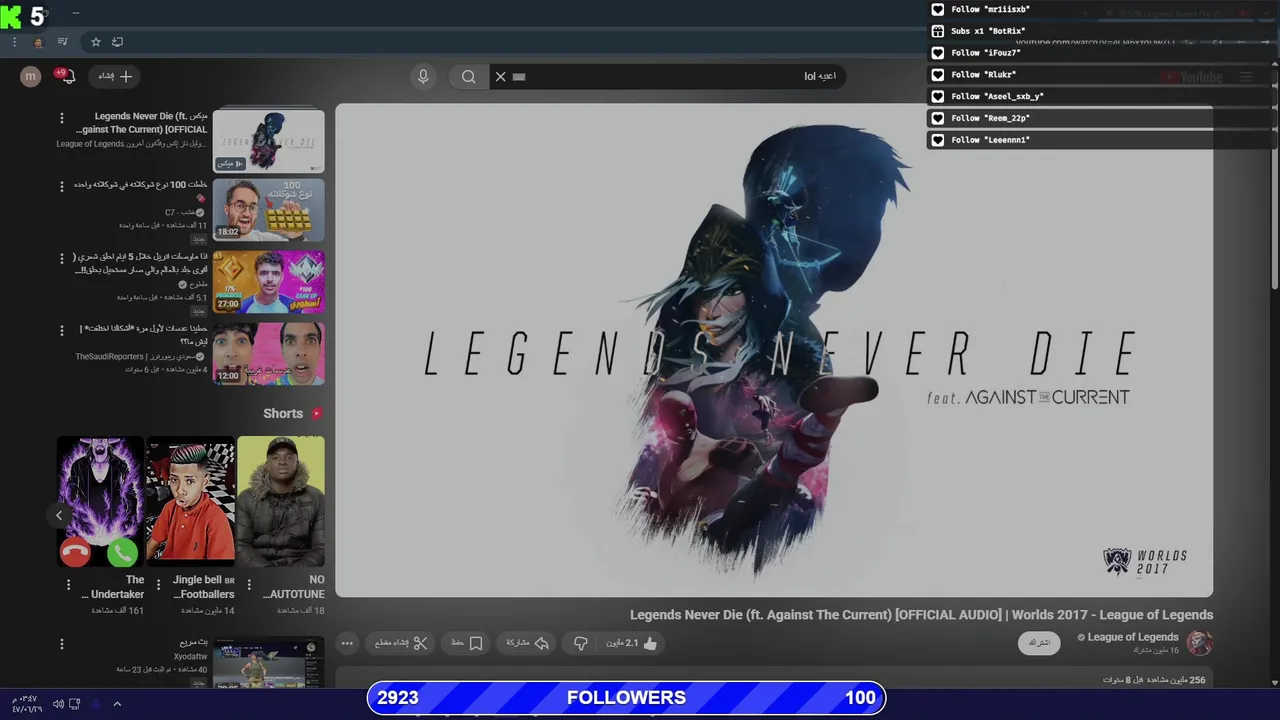Click Follow "Reem_22p" alert

tap(1103, 118)
